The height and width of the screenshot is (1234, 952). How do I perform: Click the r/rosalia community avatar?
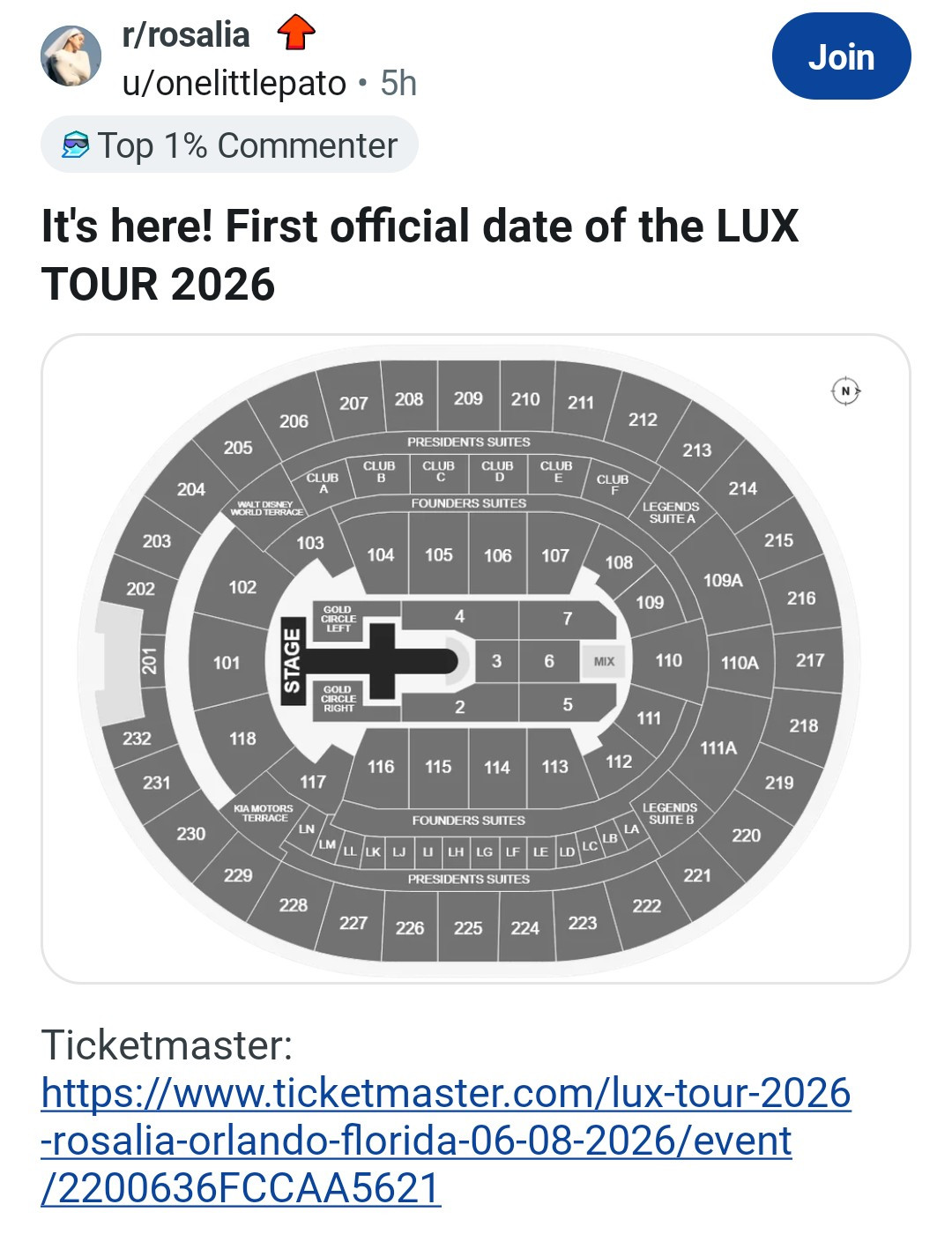point(71,56)
